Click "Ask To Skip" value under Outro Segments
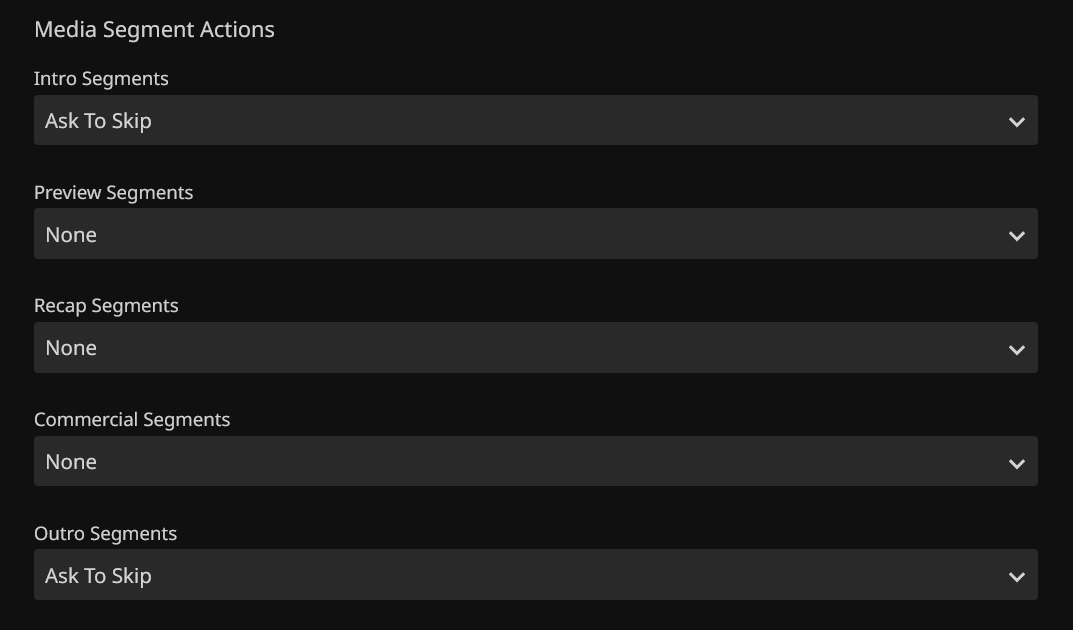The height and width of the screenshot is (630, 1073). (x=98, y=576)
